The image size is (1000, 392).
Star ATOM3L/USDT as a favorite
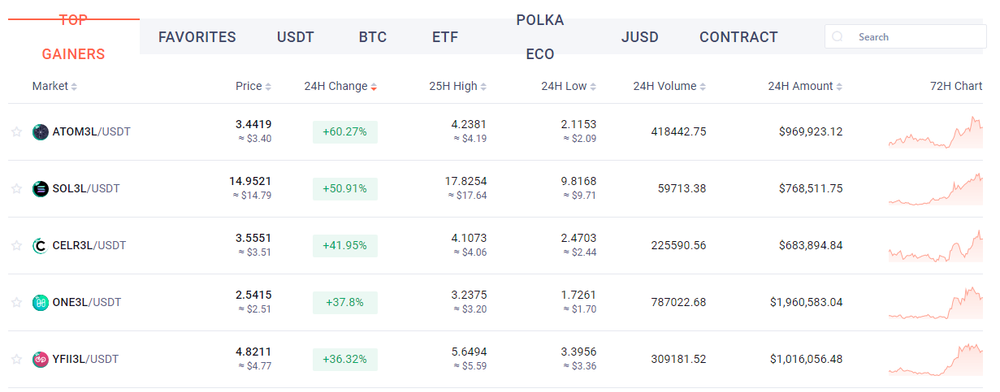tap(17, 132)
